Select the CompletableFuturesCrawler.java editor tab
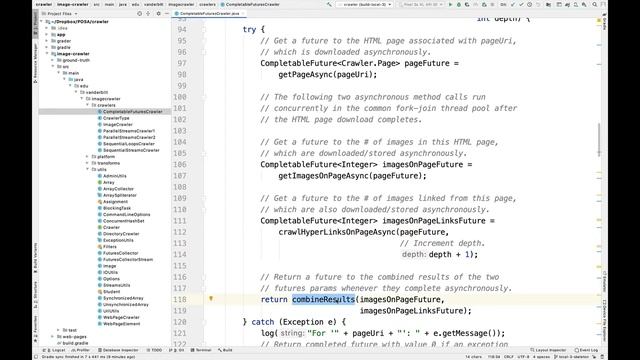The image size is (640, 360). point(209,13)
